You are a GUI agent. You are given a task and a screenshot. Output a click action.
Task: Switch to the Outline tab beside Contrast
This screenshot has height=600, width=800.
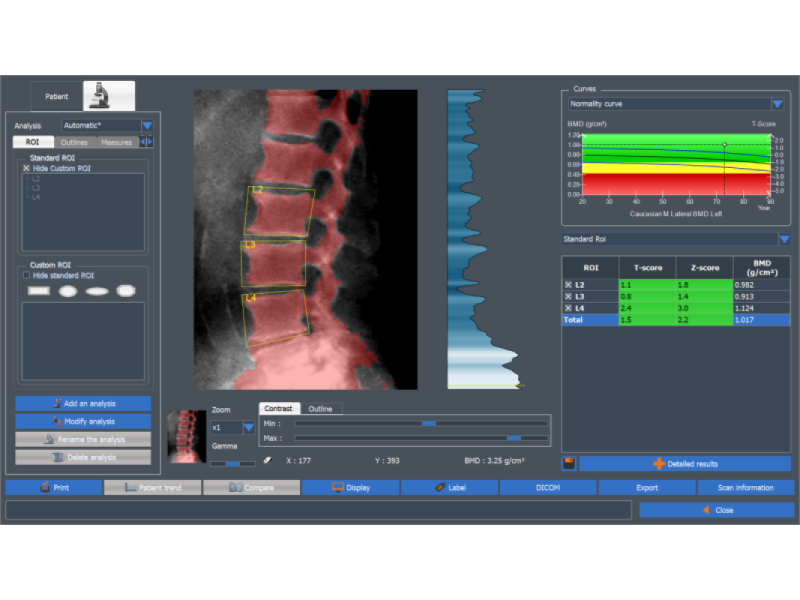[x=320, y=409]
